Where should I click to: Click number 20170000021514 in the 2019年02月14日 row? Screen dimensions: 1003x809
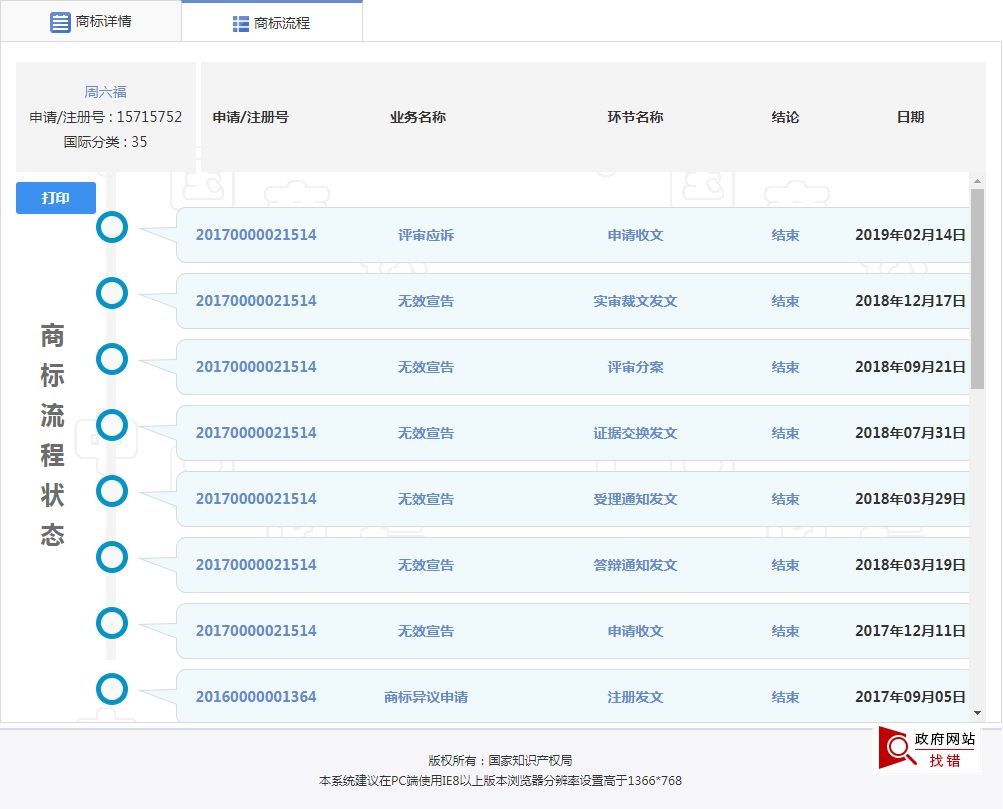tap(256, 235)
